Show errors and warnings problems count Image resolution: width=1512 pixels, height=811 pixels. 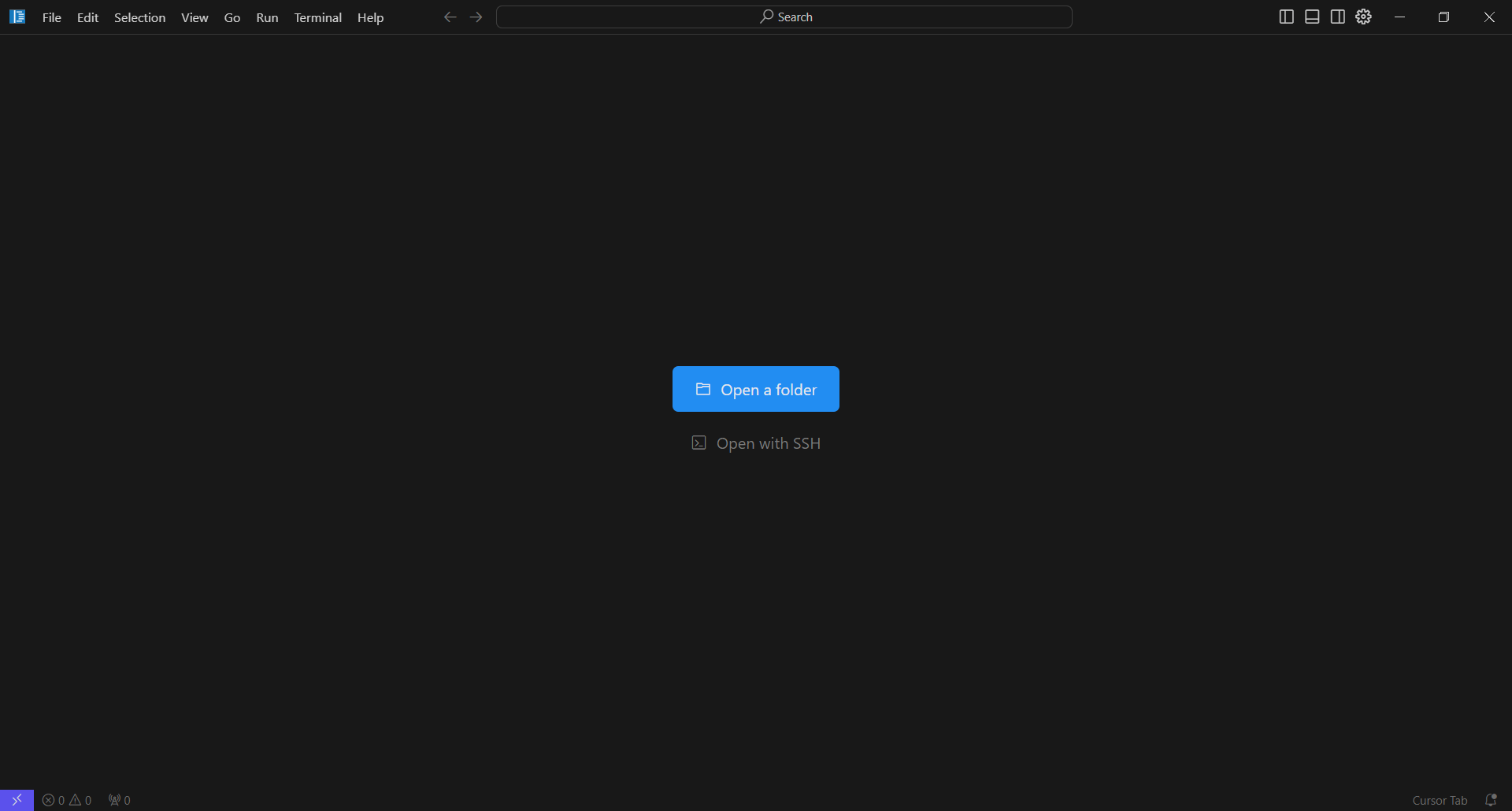pyautogui.click(x=67, y=800)
